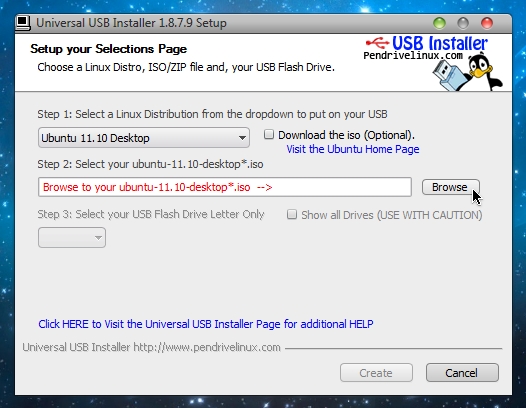Viewport: 526px width, 408px height.
Task: Open Visit the Ubuntu Home Page link
Action: (353, 149)
